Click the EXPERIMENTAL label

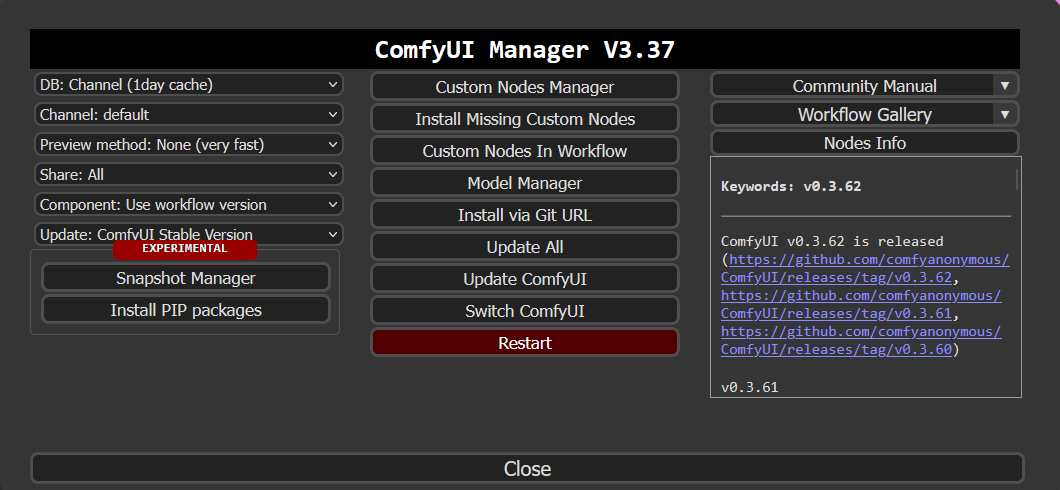point(185,249)
